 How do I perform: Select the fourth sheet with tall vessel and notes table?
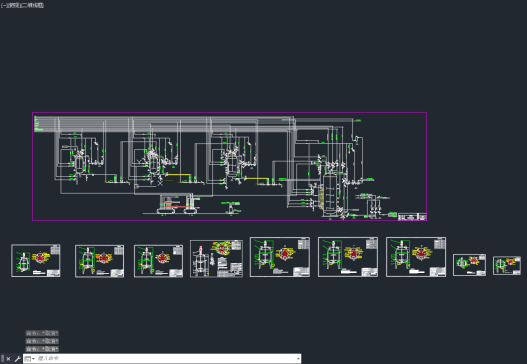click(216, 258)
